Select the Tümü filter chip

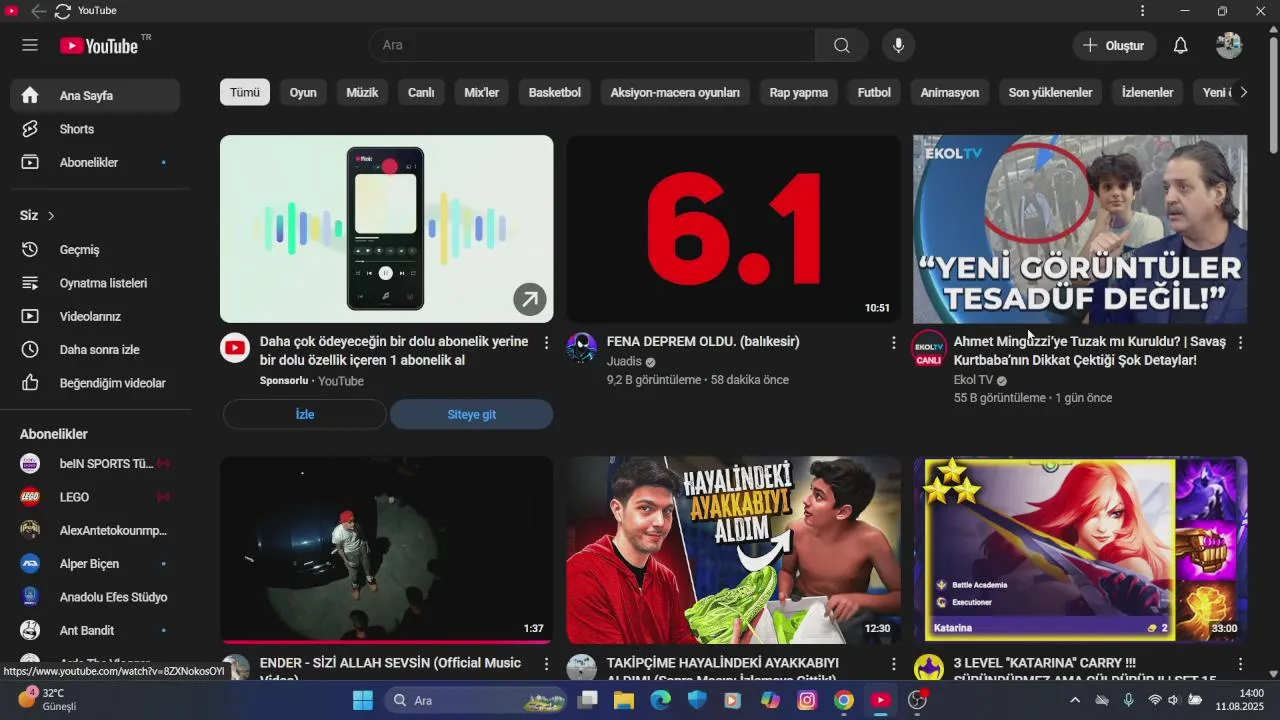[245, 92]
